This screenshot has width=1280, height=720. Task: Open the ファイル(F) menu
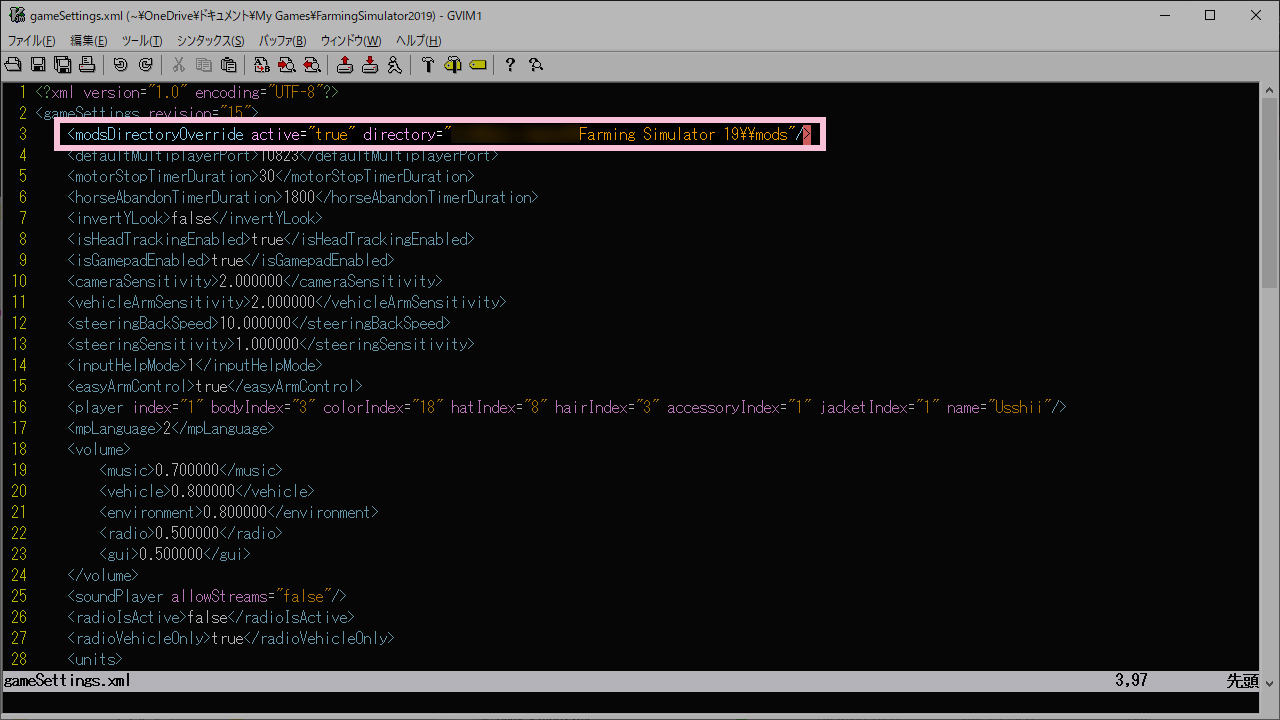tap(32, 41)
